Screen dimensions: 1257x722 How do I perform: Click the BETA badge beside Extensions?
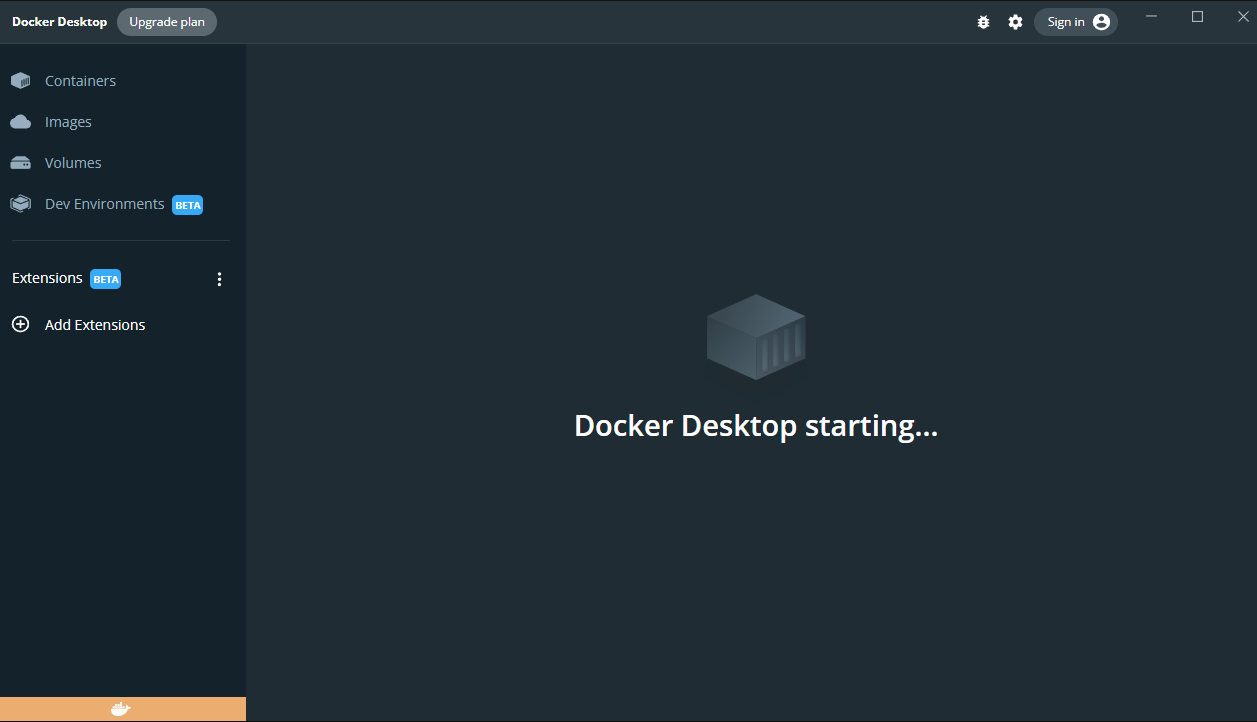[x=106, y=279]
